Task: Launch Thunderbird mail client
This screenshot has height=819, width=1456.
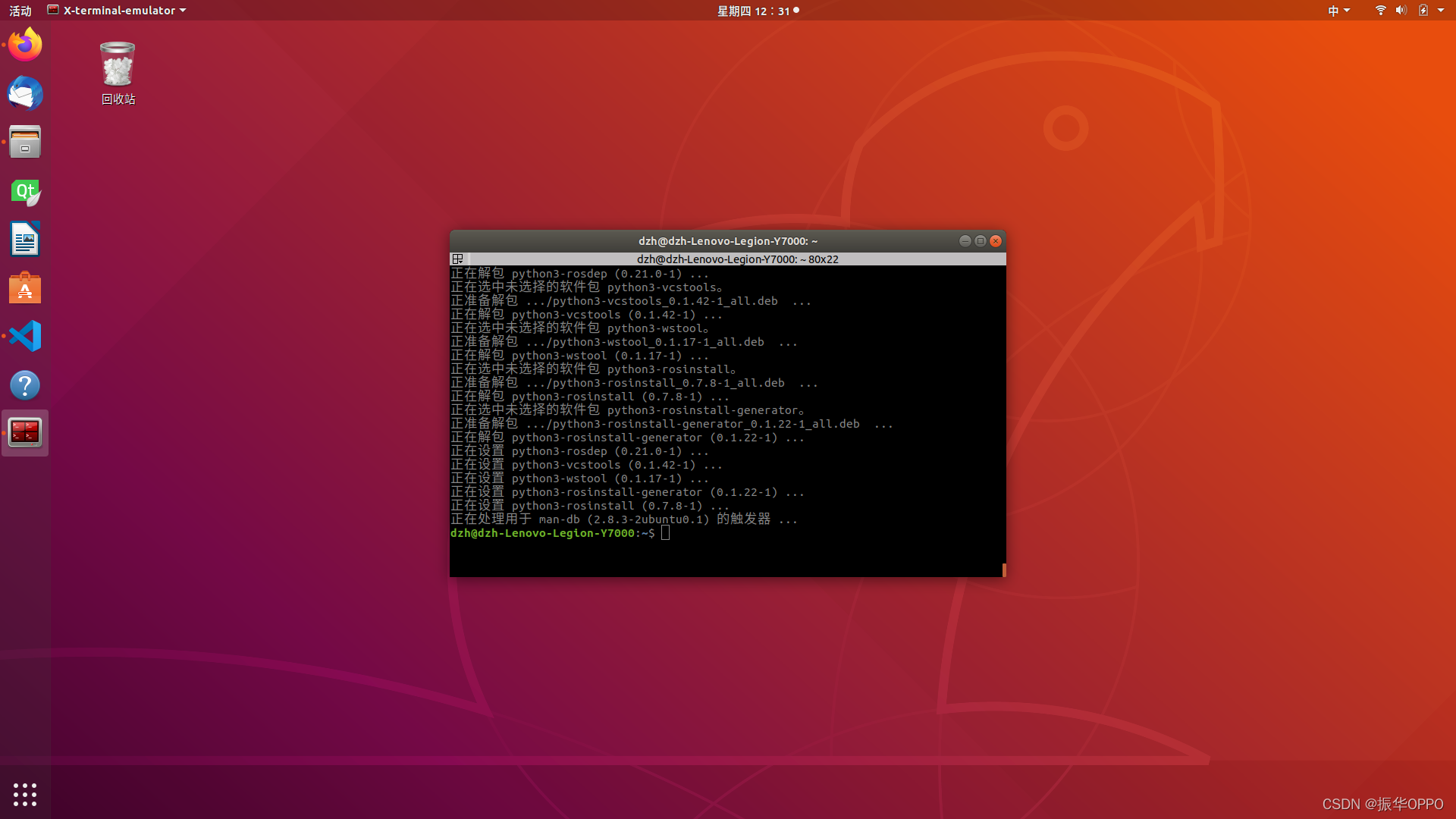Action: click(x=25, y=94)
